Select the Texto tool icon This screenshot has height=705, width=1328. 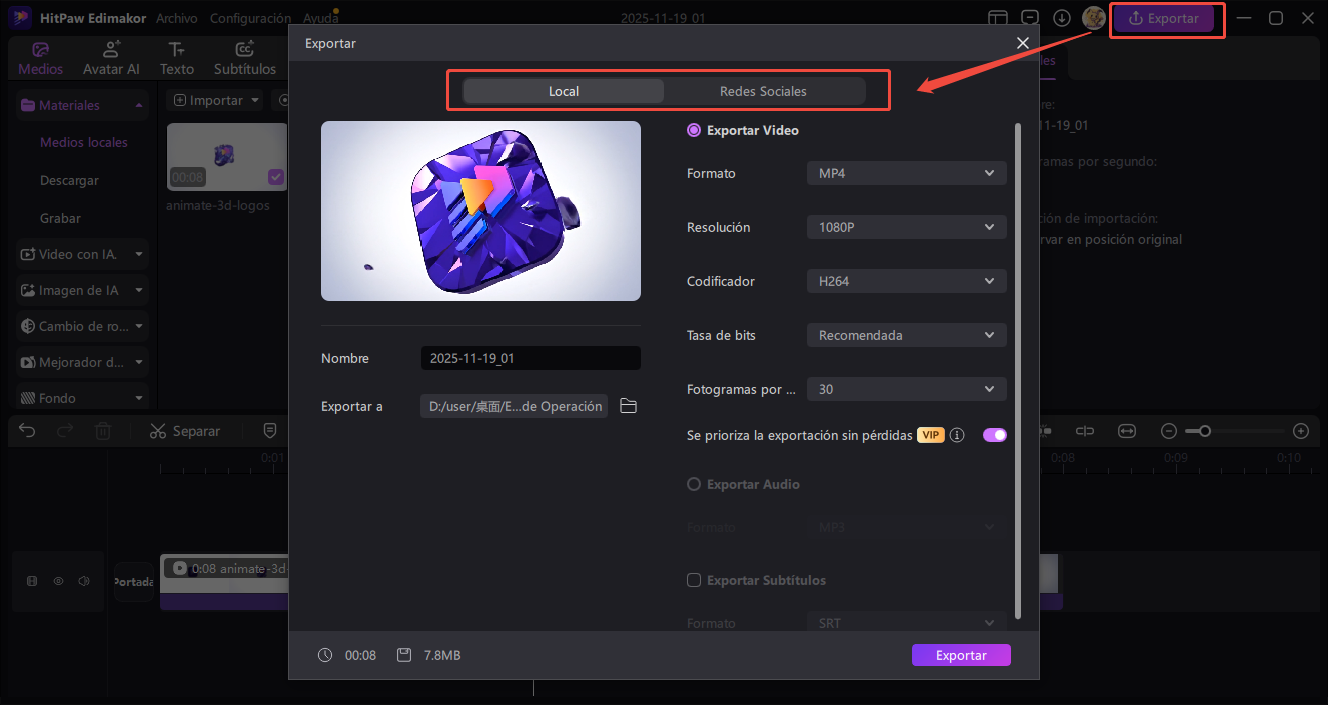pos(177,50)
